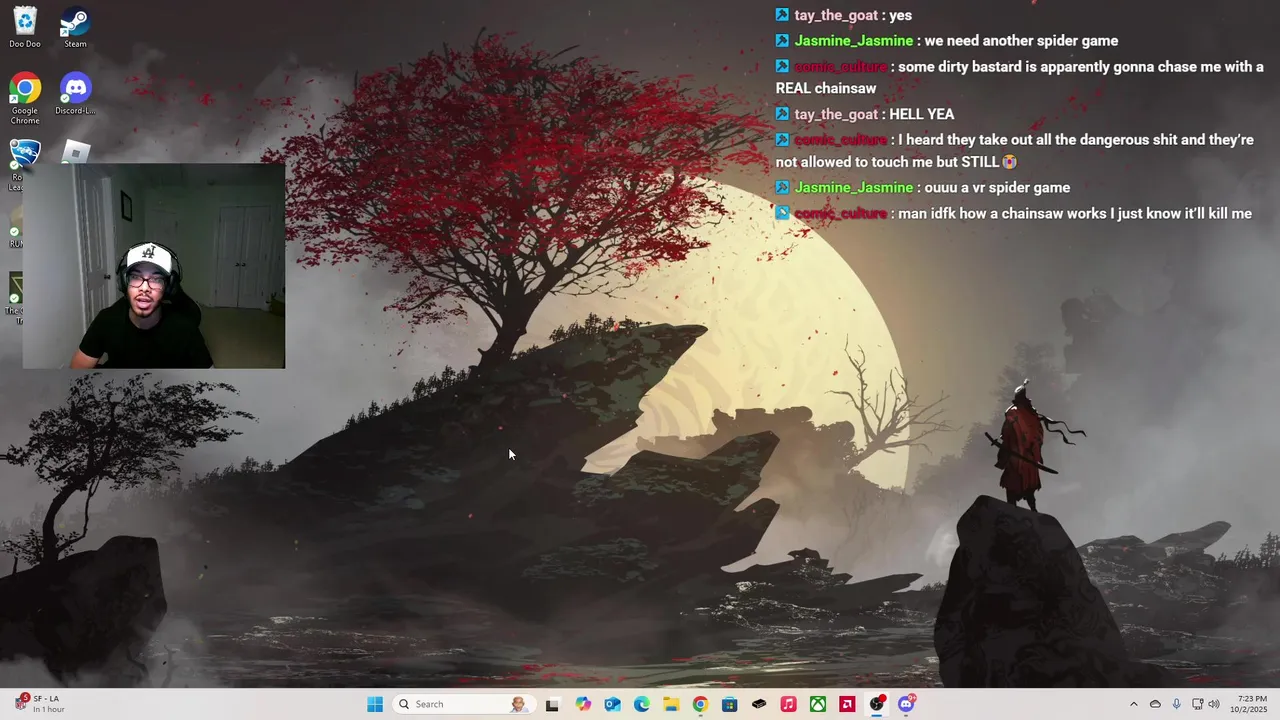
Task: Select the Steam desktop shortcut
Action: tap(75, 27)
